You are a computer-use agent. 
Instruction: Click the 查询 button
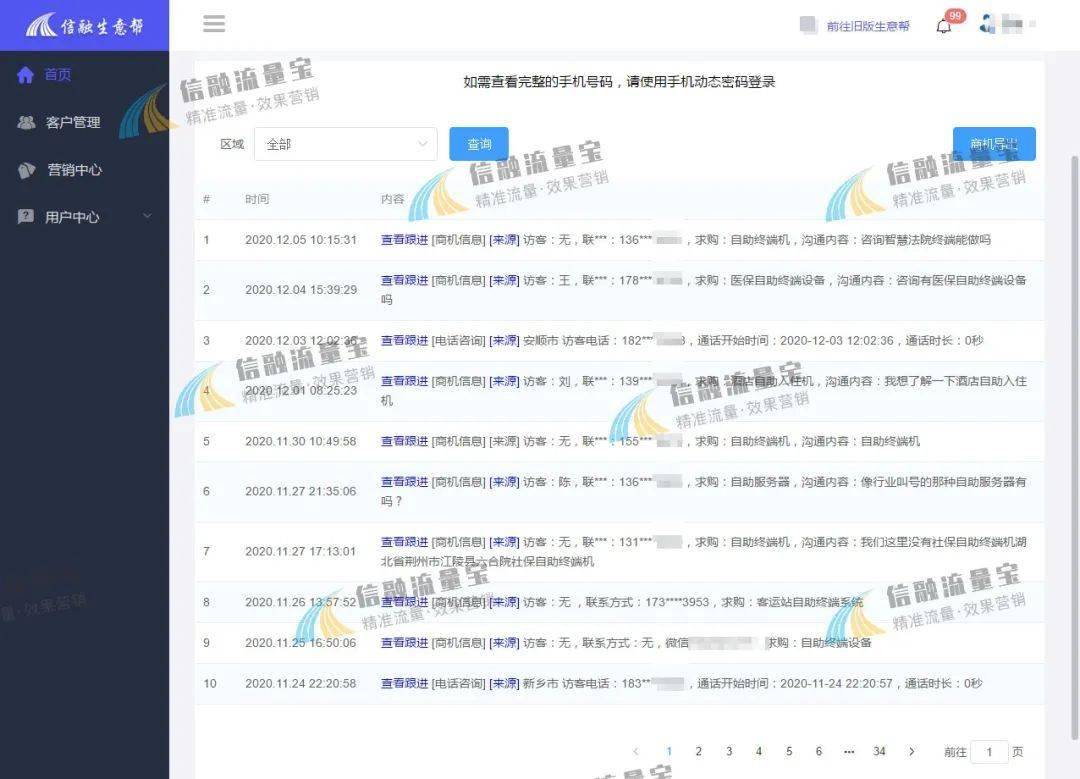[x=479, y=144]
